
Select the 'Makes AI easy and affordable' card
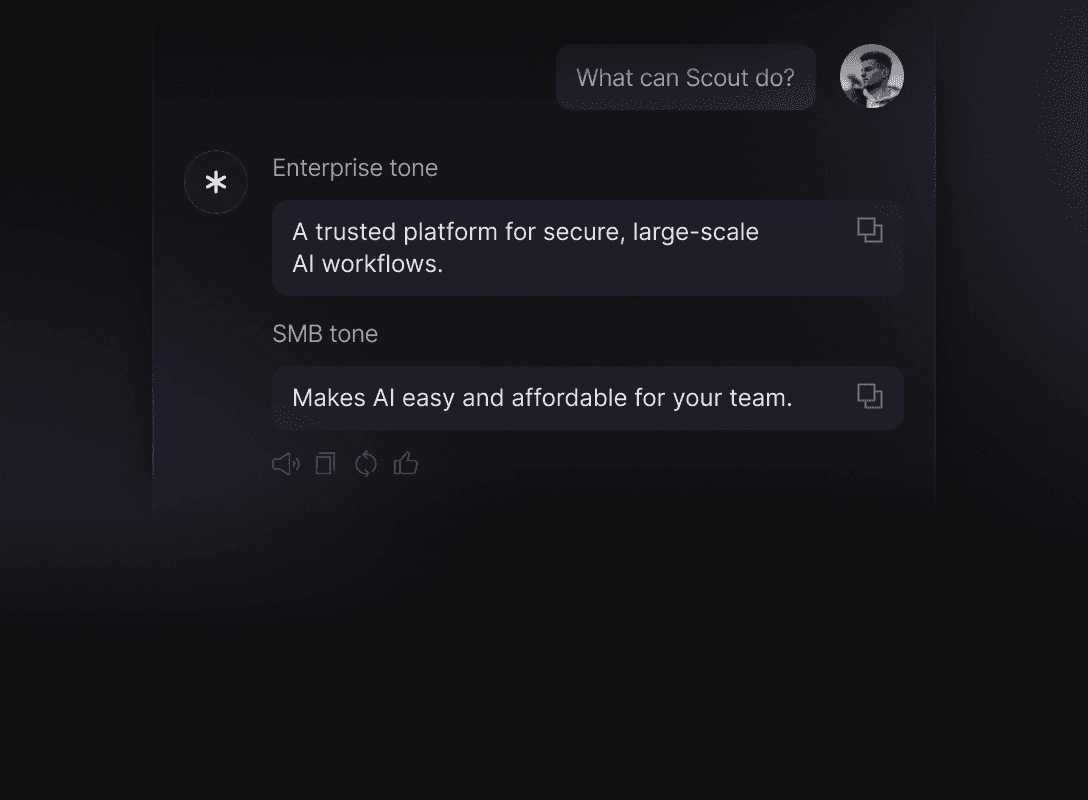tap(588, 398)
